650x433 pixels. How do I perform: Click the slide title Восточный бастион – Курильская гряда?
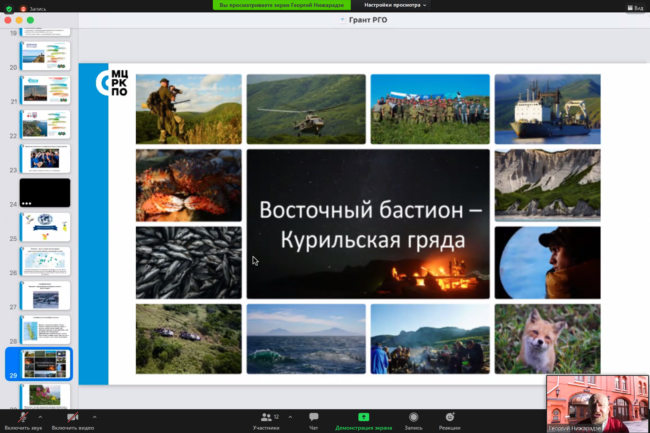point(371,225)
